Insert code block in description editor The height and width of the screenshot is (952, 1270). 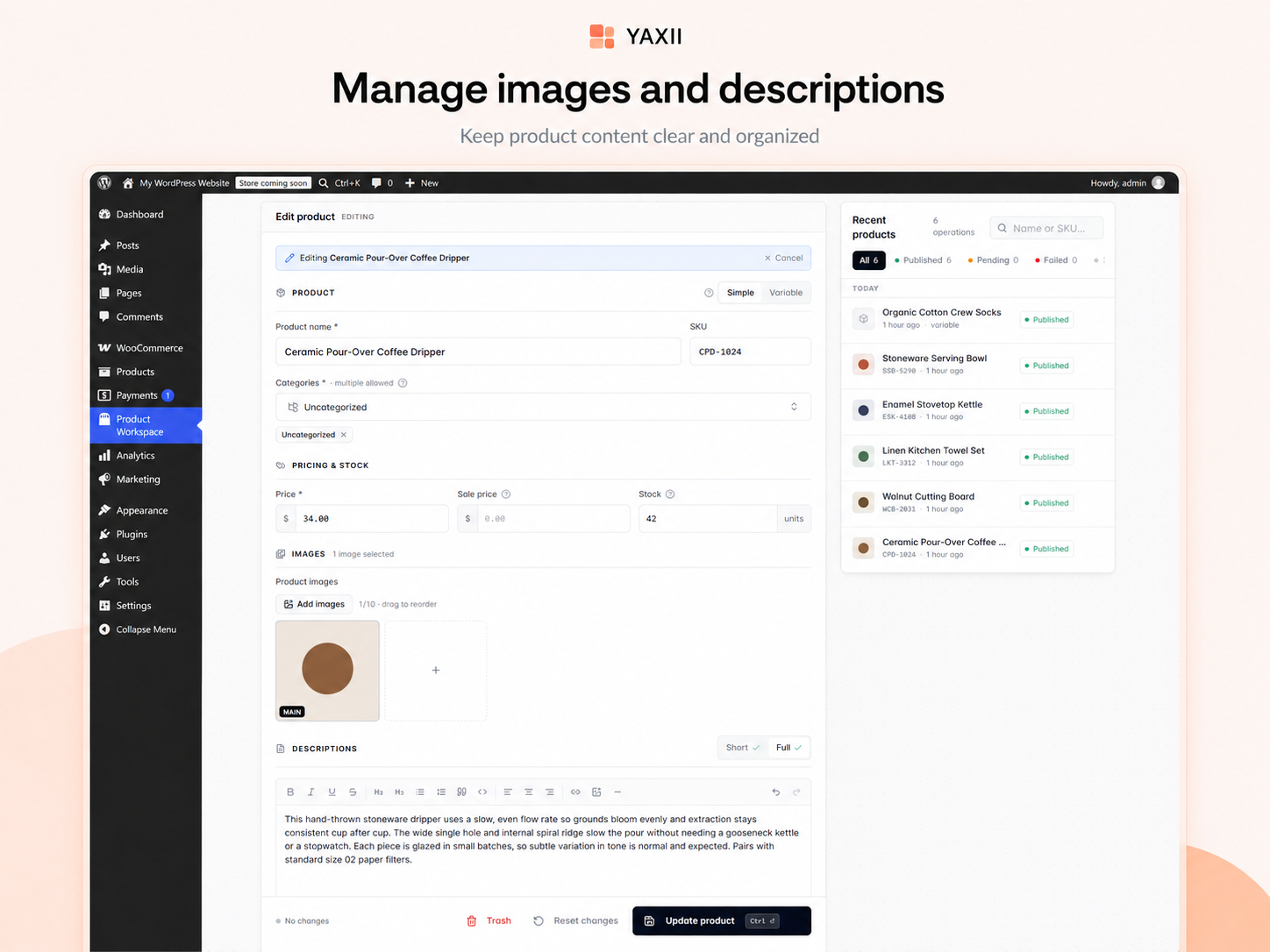(x=482, y=792)
